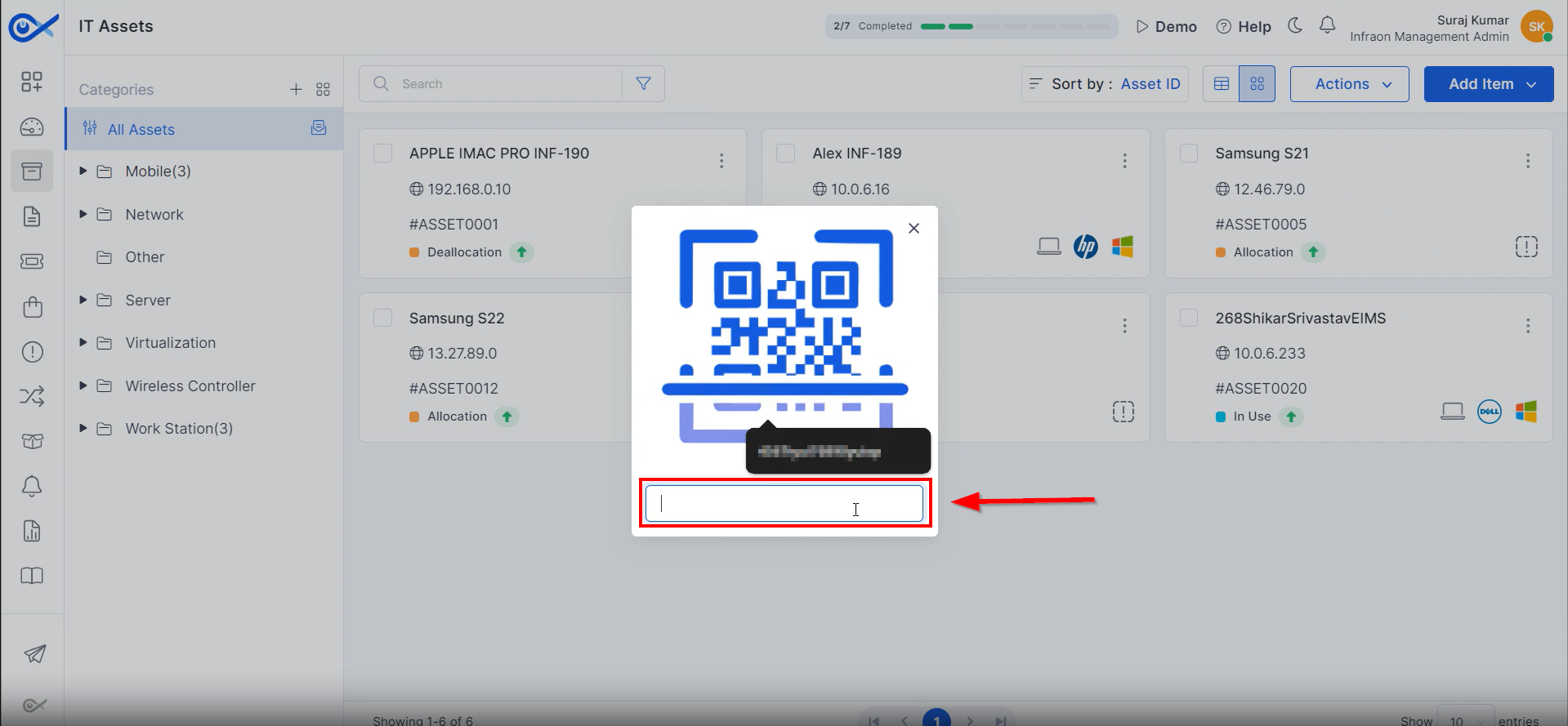This screenshot has height=726, width=1568.
Task: Open Help from the top bar
Action: coord(1244,26)
